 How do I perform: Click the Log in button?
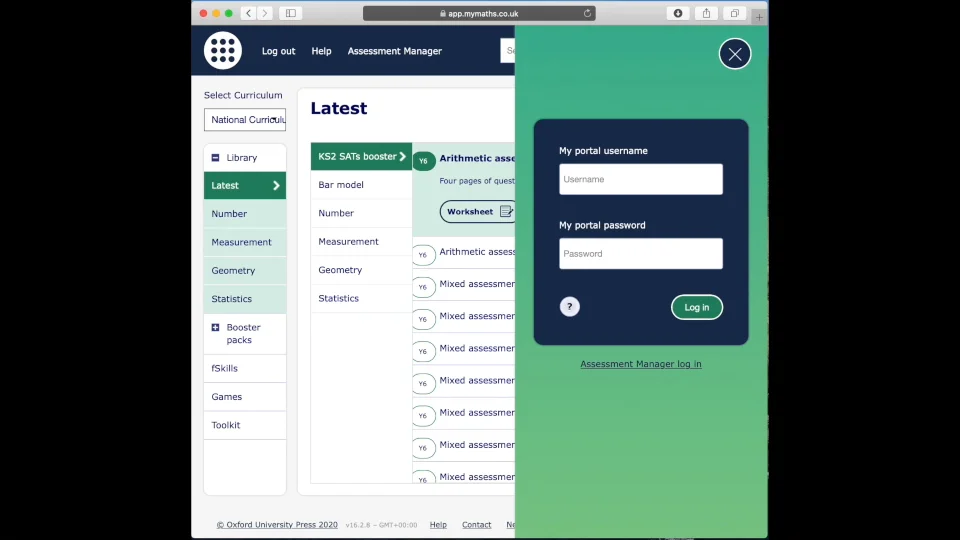click(697, 307)
